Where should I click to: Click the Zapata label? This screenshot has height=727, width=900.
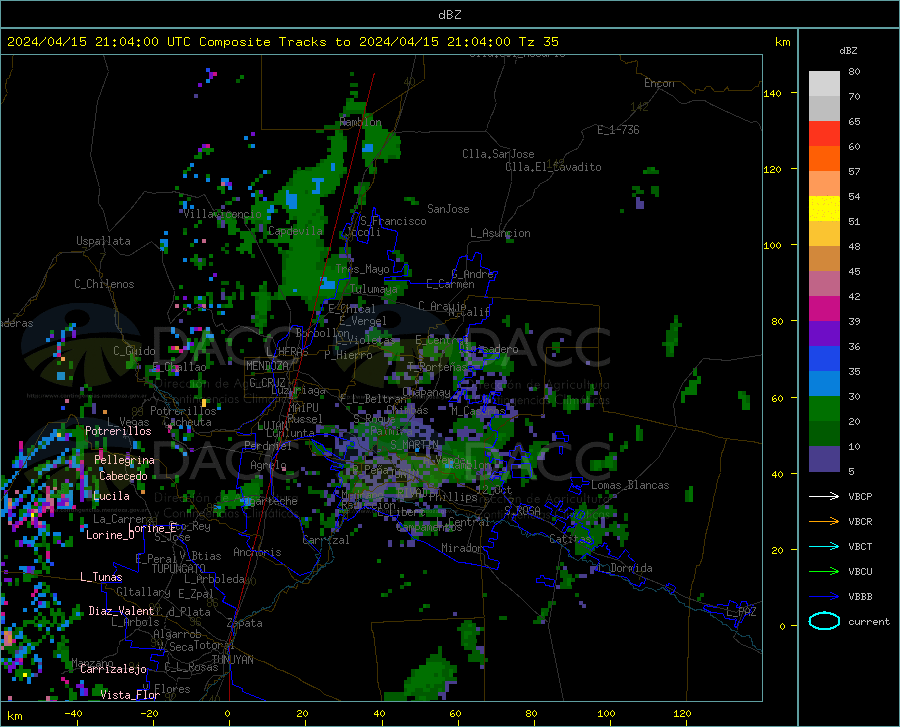tap(245, 623)
